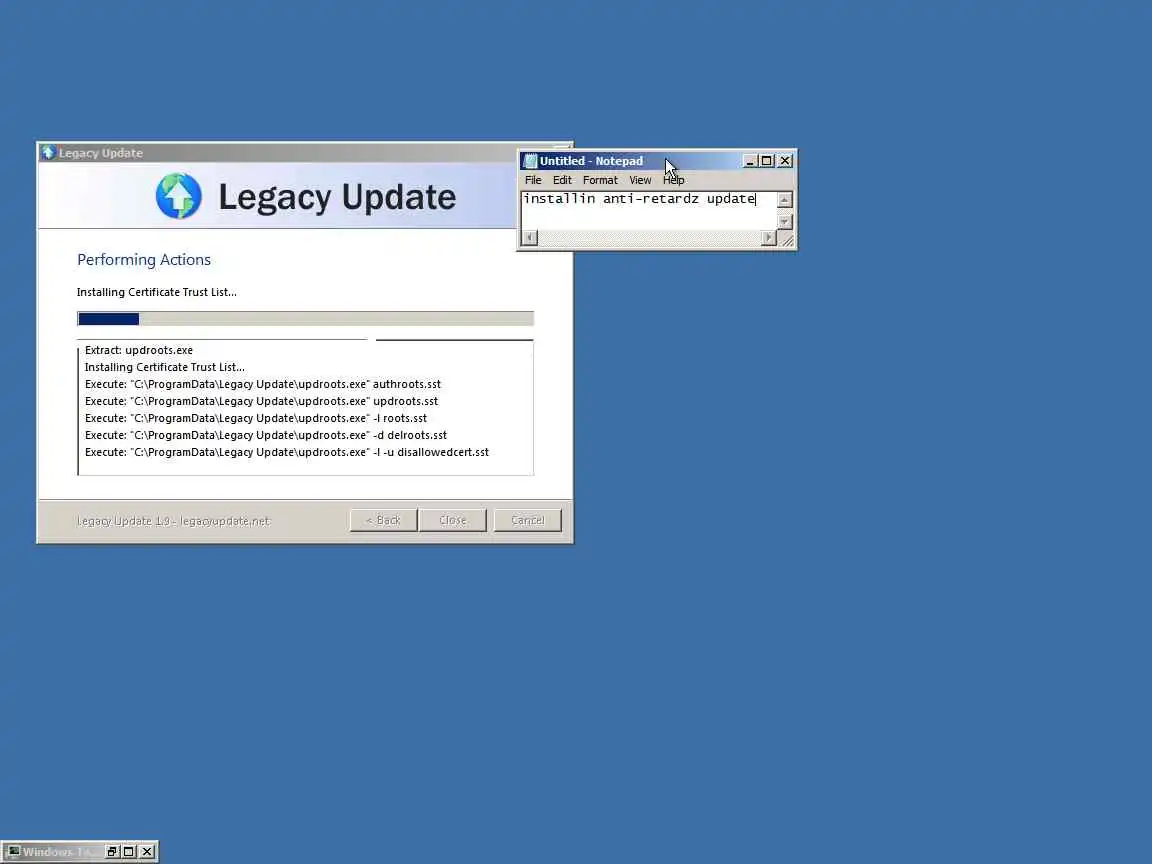1152x864 pixels.
Task: Click the Notepad horizontal scroll left arrow
Action: tap(529, 237)
